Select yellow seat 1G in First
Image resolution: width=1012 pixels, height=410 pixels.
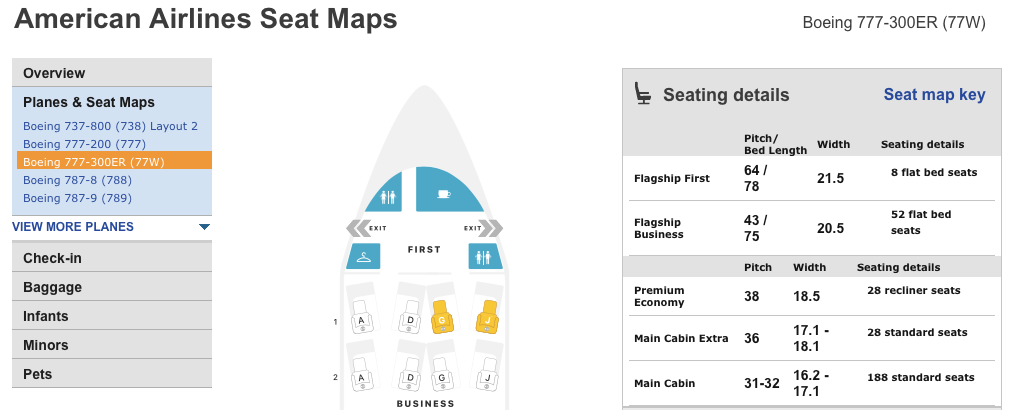pyautogui.click(x=441, y=316)
